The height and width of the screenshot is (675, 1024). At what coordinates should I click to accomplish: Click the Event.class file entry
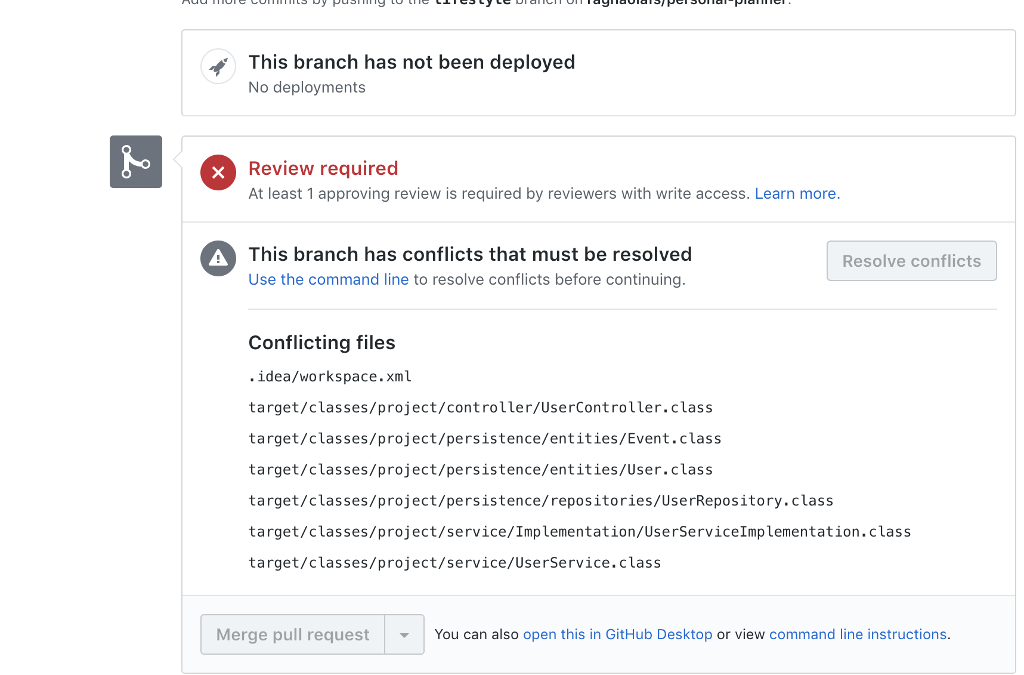pos(484,438)
